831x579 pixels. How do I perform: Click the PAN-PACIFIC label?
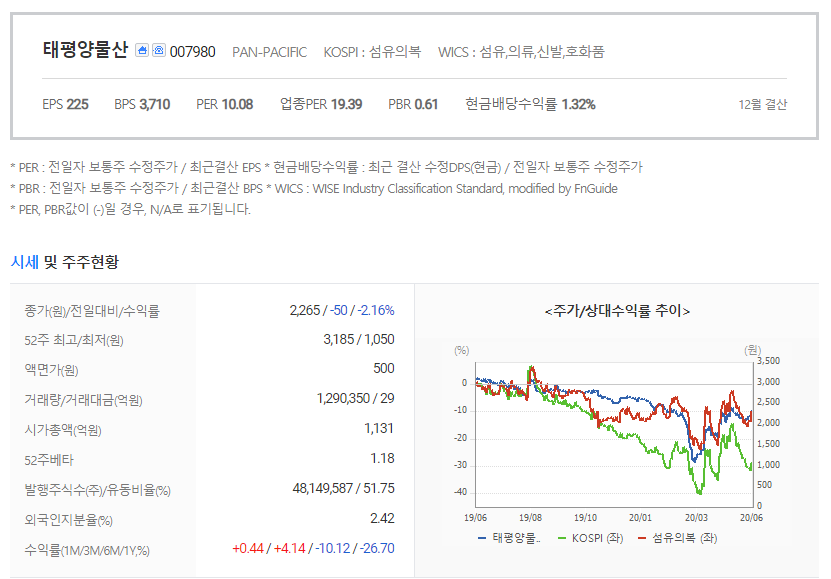point(269,52)
